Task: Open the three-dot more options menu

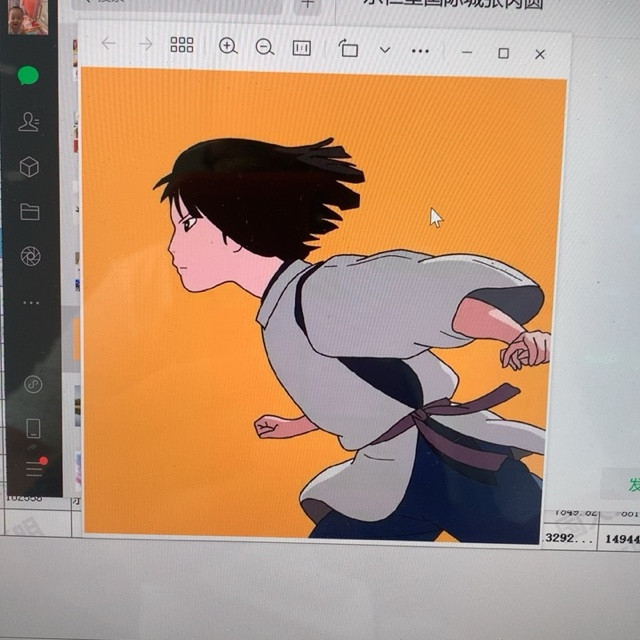Action: pyautogui.click(x=420, y=50)
